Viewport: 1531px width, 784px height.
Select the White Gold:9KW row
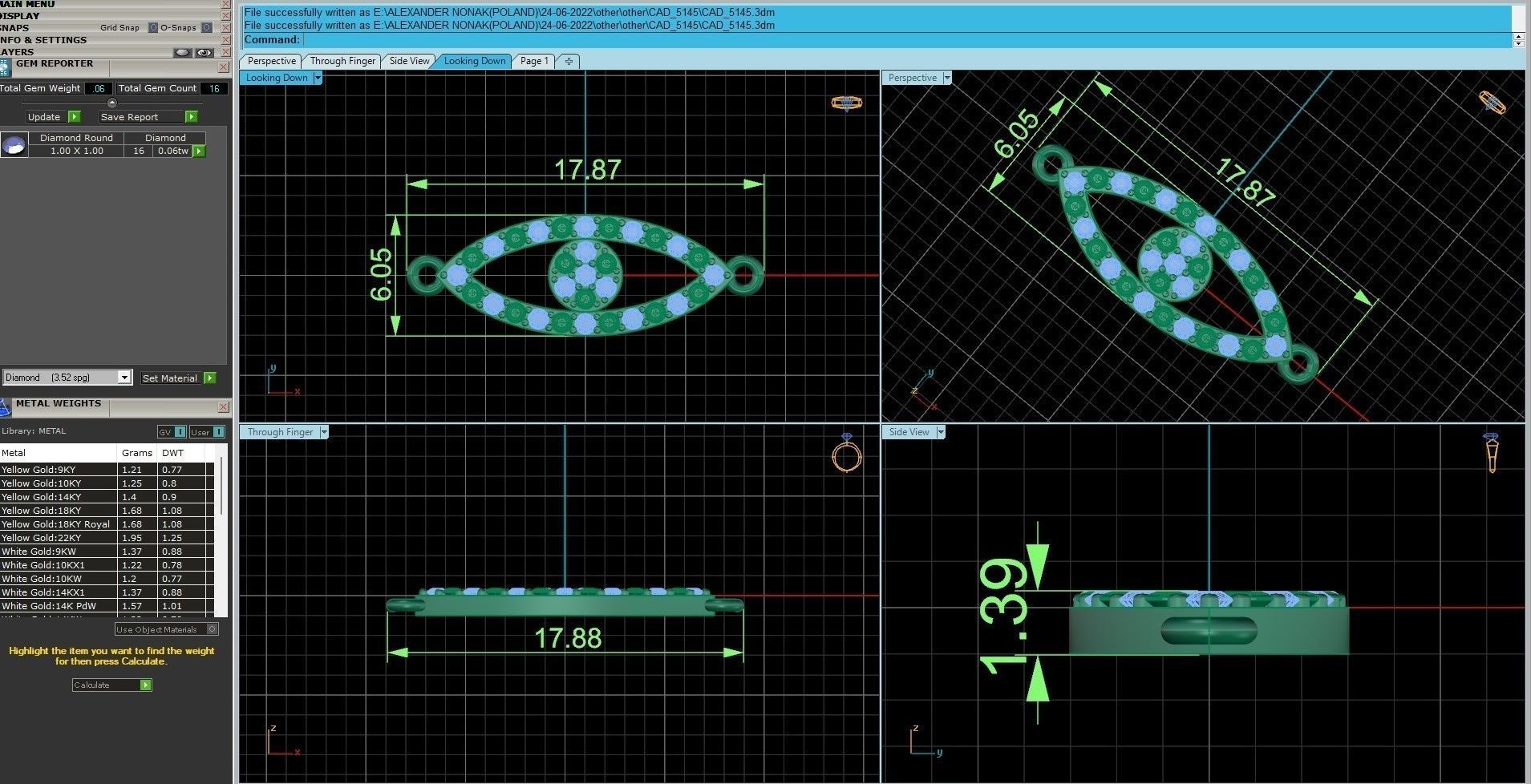(107, 552)
